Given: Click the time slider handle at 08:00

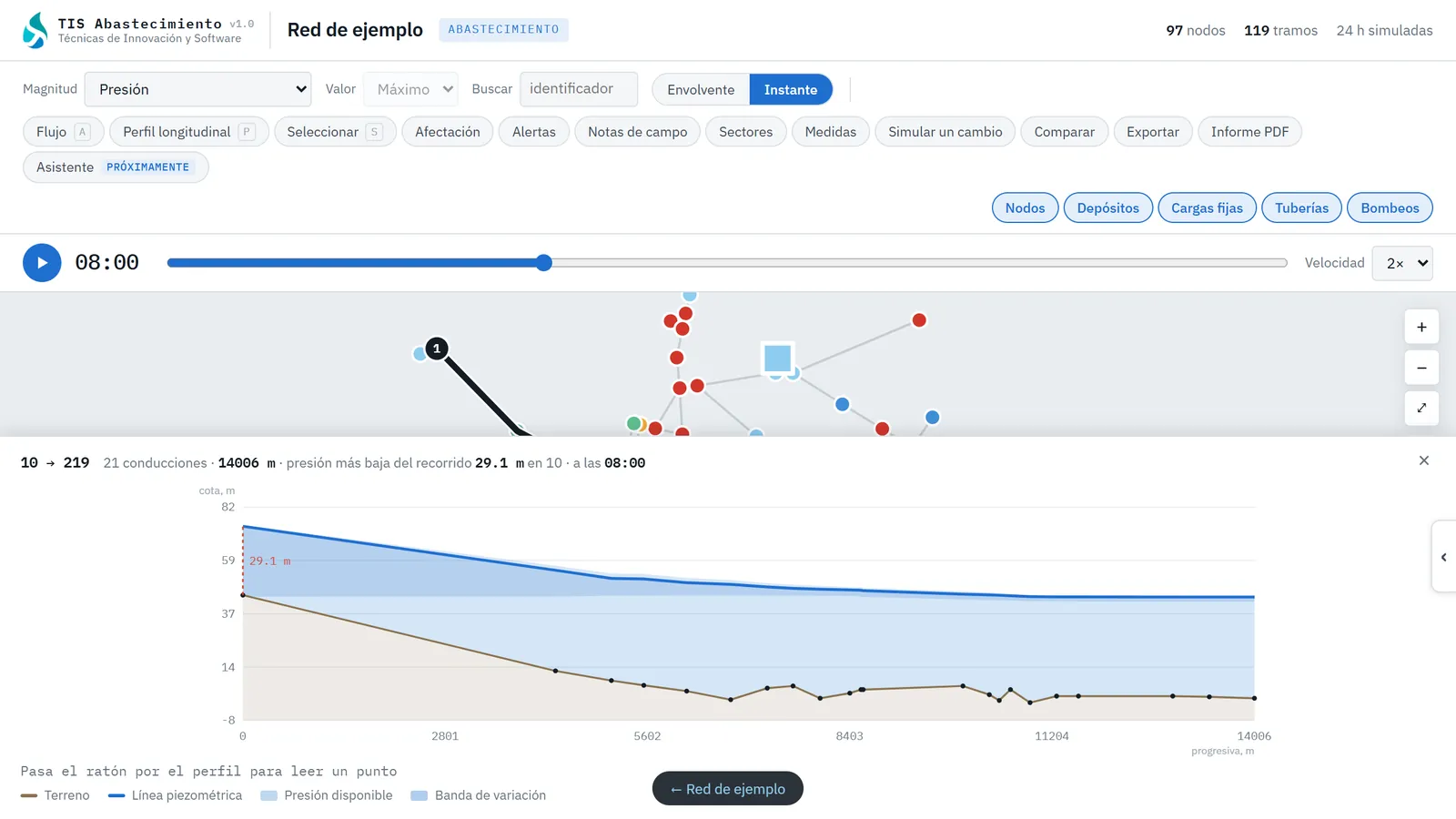Looking at the screenshot, I should pos(544,263).
